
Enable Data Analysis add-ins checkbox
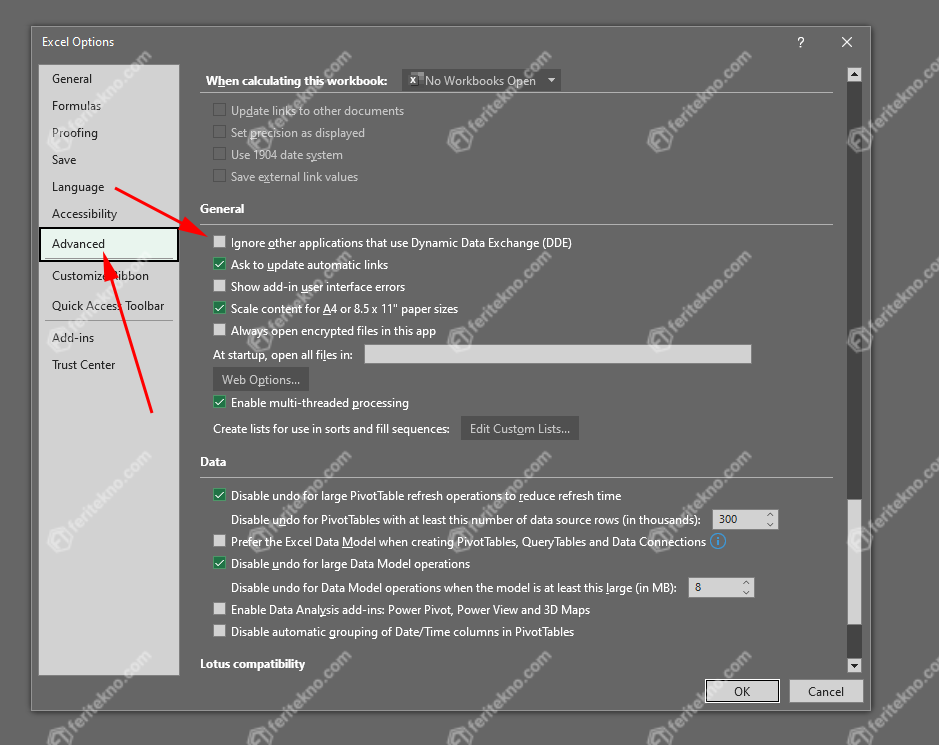tap(220, 609)
